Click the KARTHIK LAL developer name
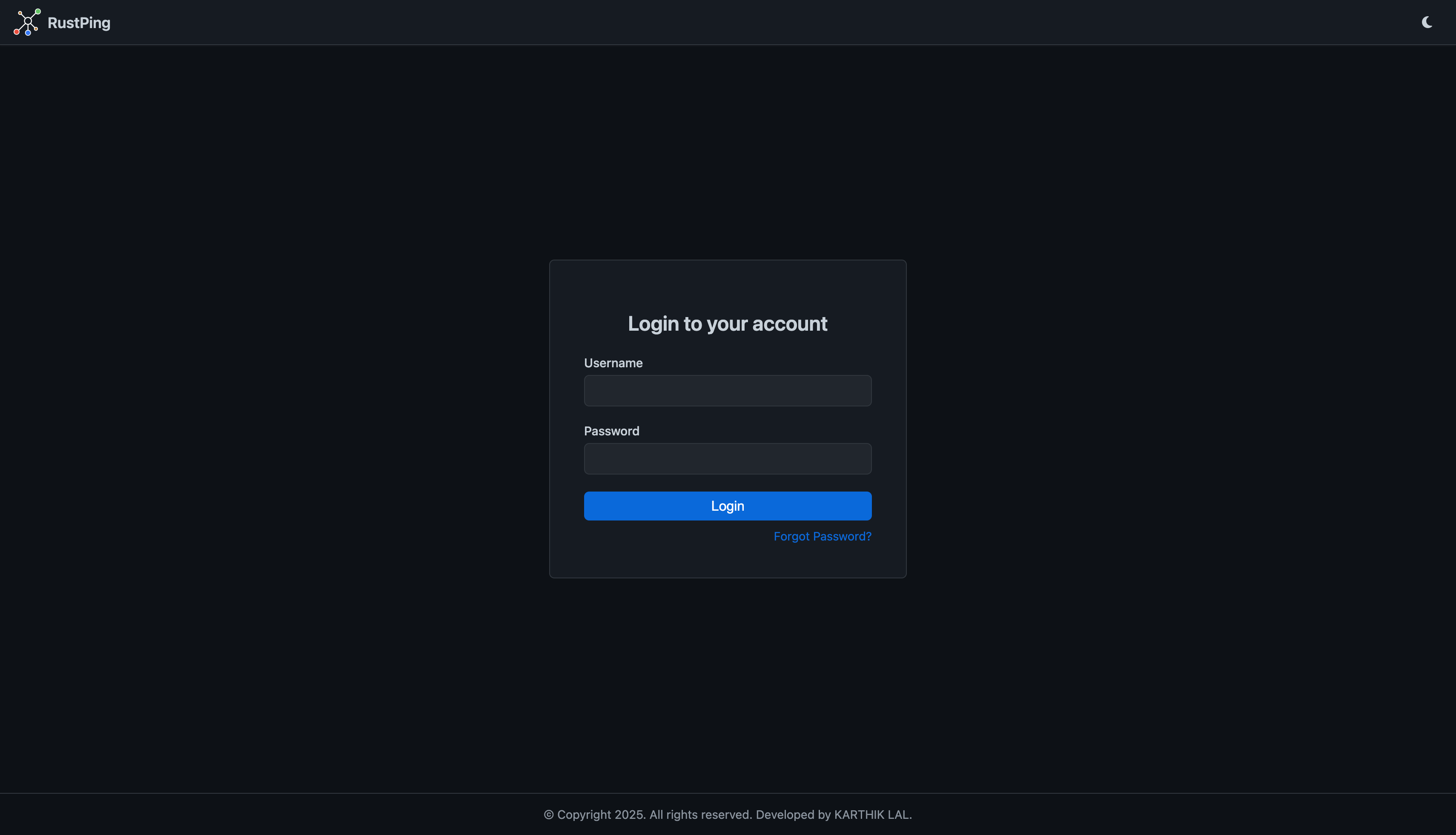 point(871,814)
